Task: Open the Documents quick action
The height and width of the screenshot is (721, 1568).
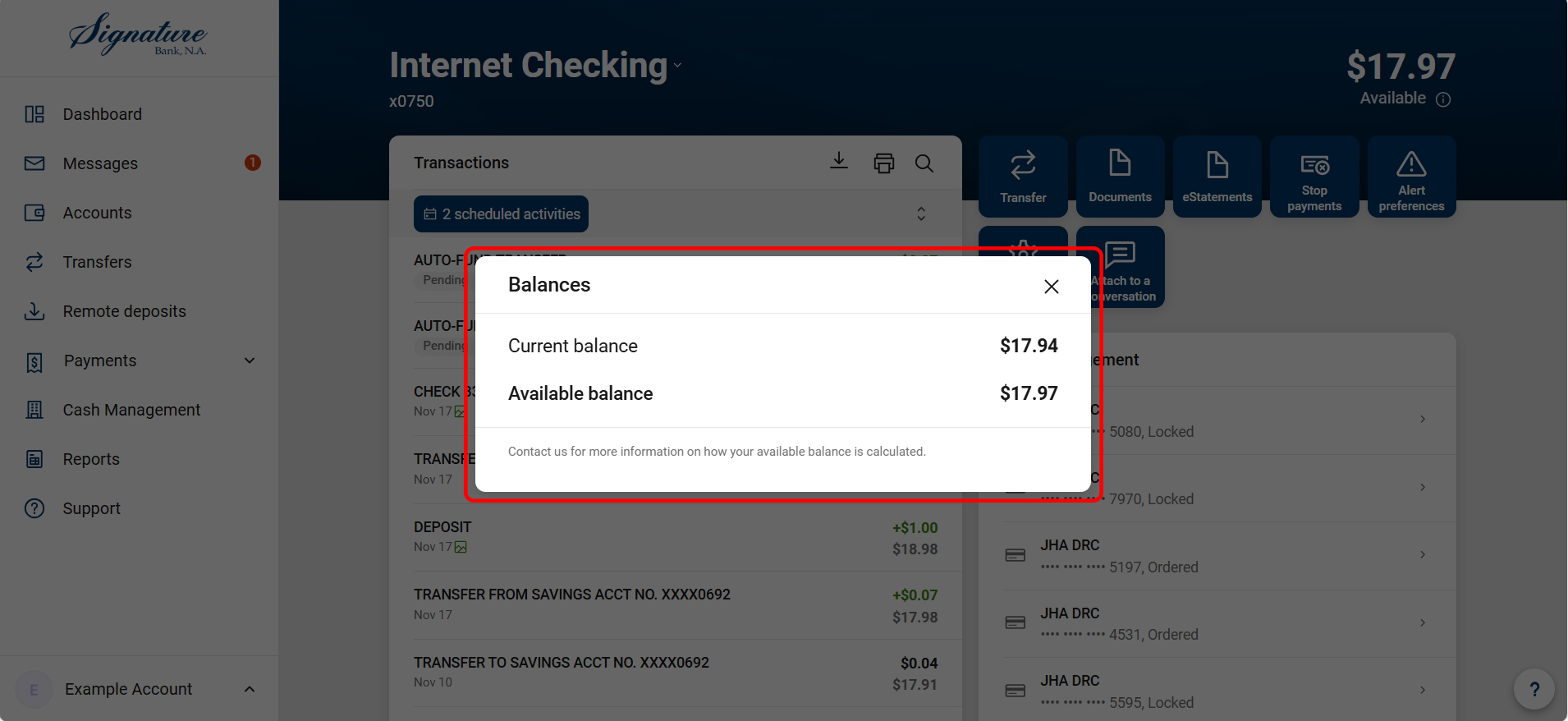Action: tap(1120, 177)
